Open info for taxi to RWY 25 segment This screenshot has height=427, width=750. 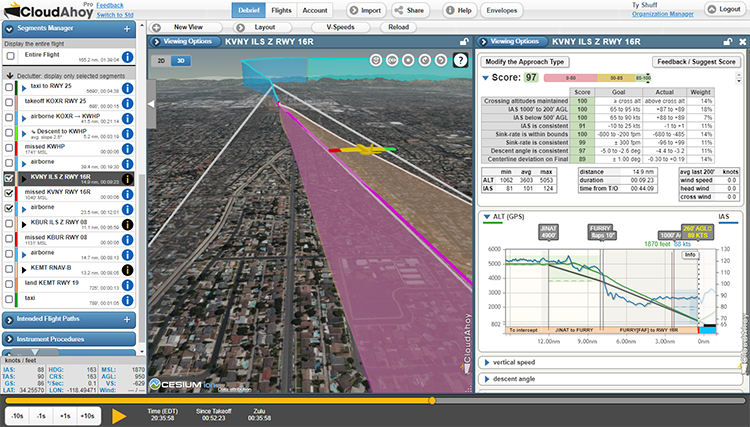pyautogui.click(x=127, y=88)
